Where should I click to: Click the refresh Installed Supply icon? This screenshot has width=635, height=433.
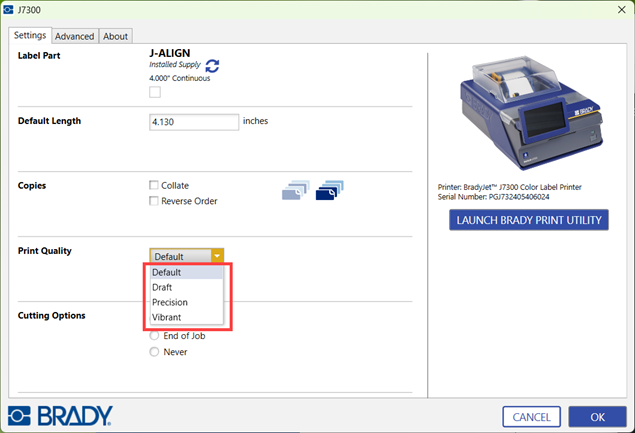click(x=212, y=66)
